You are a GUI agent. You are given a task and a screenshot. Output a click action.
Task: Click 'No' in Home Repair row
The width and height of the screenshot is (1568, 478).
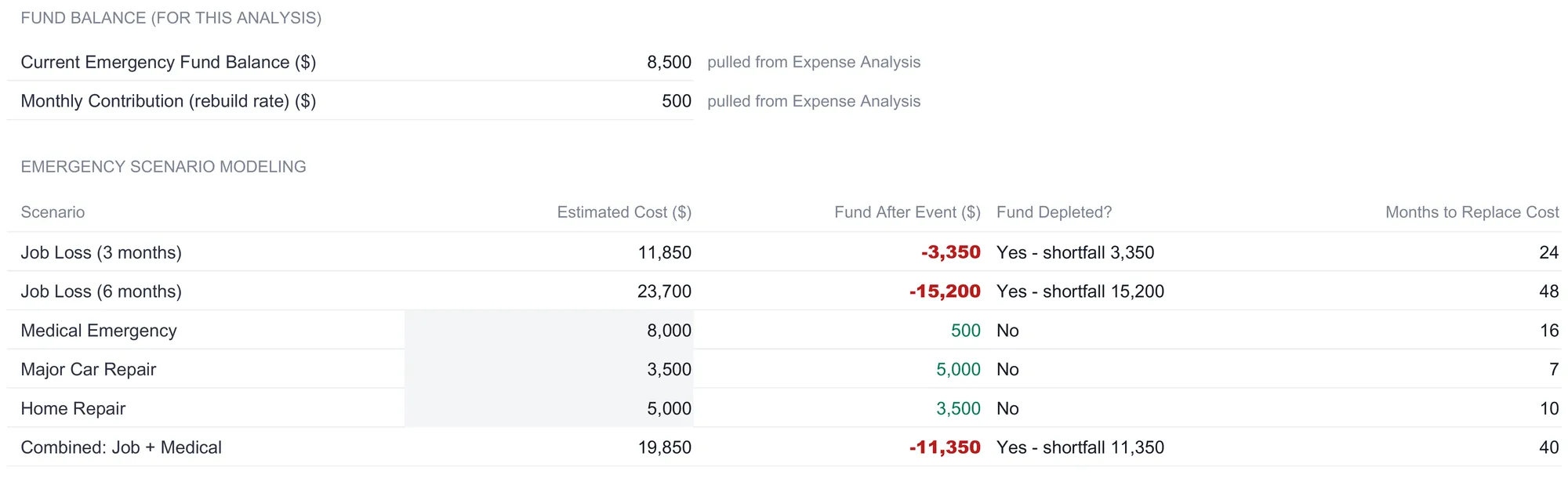pyautogui.click(x=1007, y=408)
